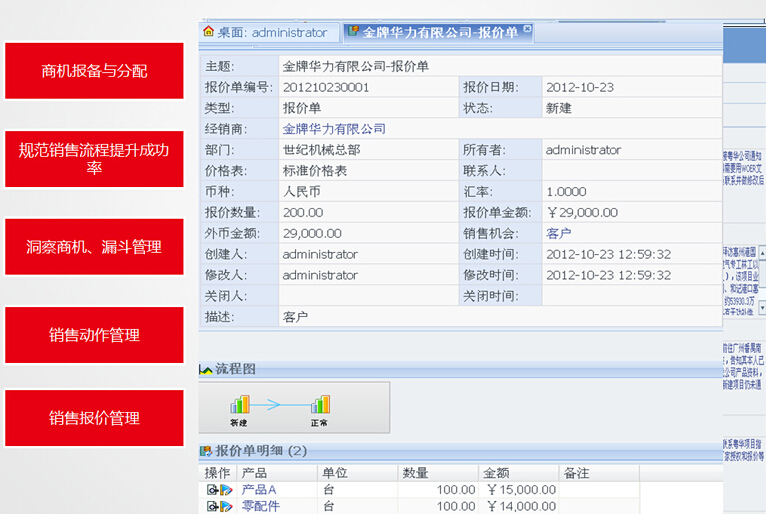Click the 零配件 amount ¥14,000.00
Image resolution: width=766 pixels, height=525 pixels.
pos(522,506)
